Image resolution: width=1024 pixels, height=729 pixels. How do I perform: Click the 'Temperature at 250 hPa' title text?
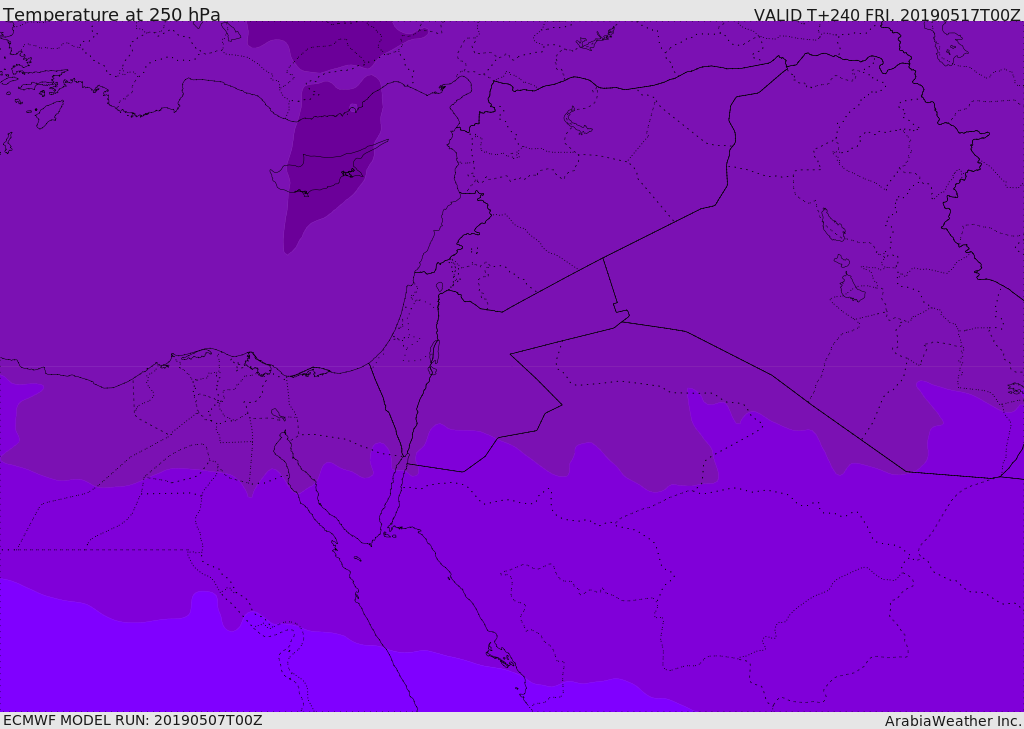[112, 14]
